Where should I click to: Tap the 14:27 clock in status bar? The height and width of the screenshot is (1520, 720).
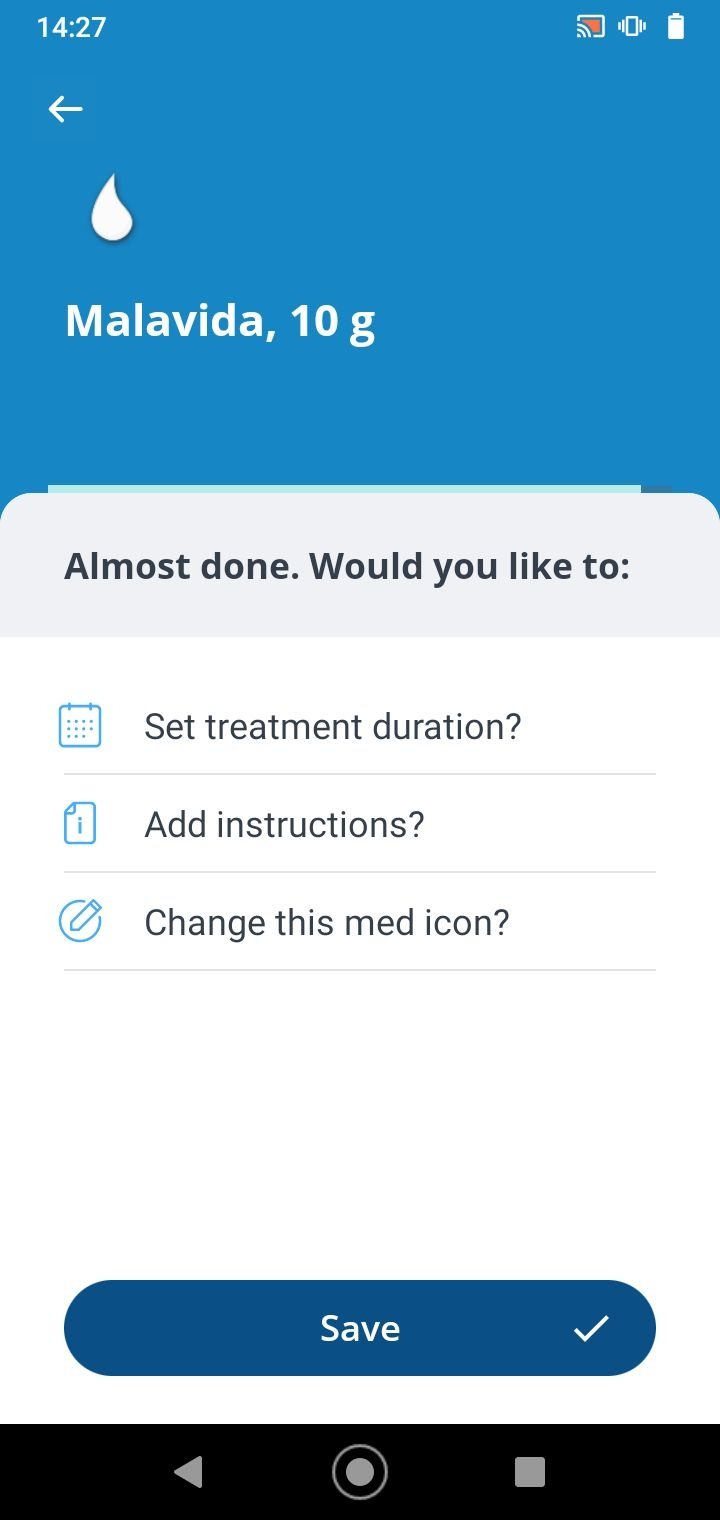[x=71, y=27]
